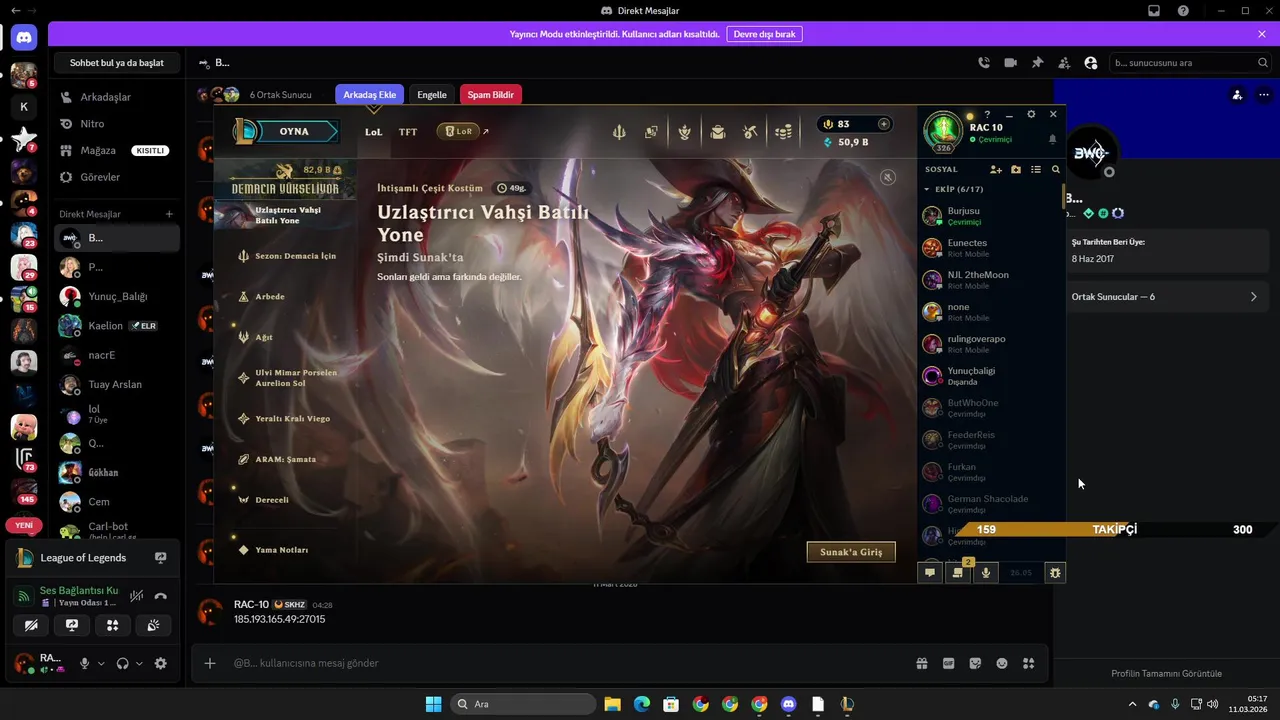
Task: Select Dereceli in LoL sidebar
Action: pyautogui.click(x=273, y=499)
